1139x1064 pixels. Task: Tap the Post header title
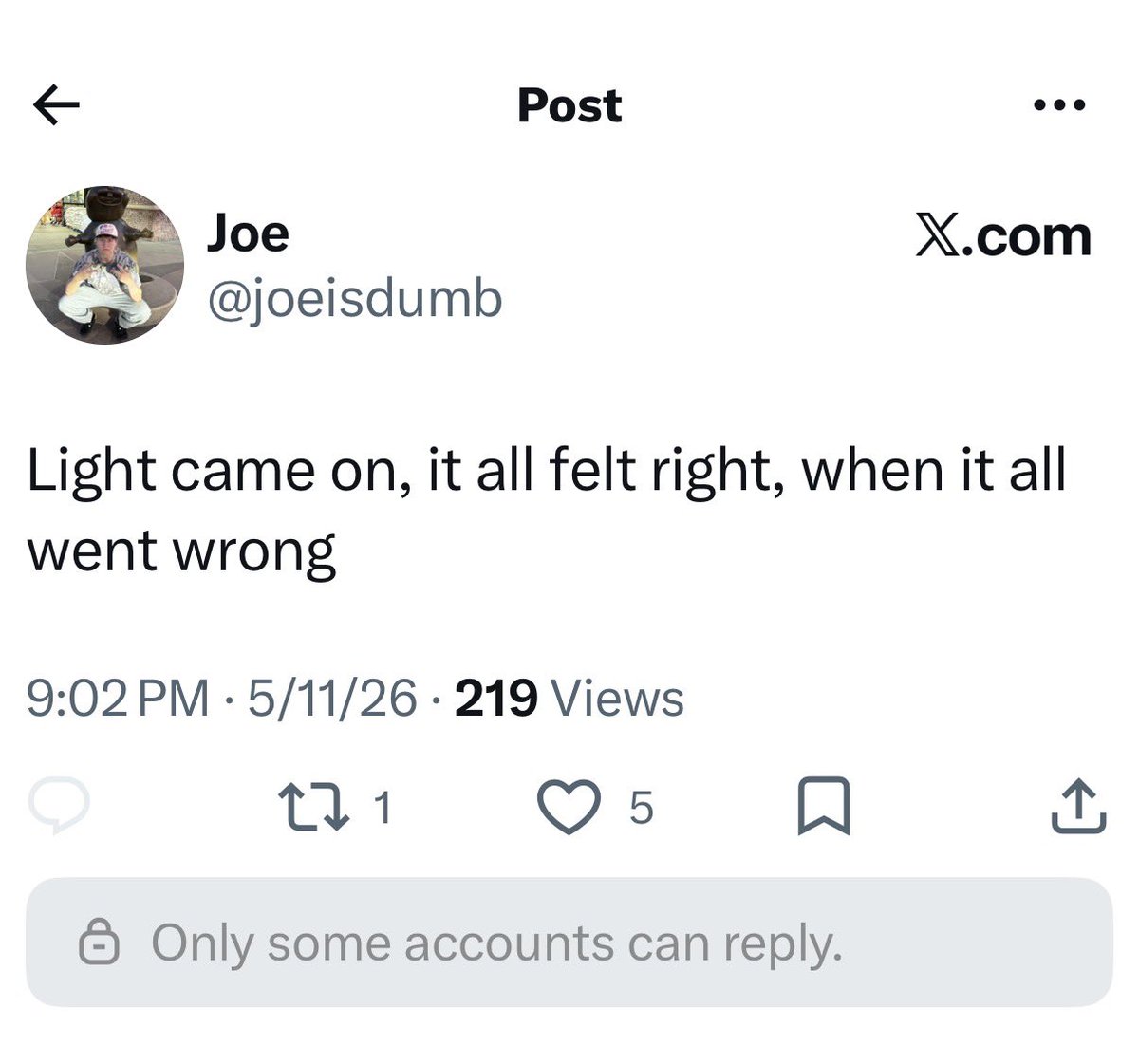(x=569, y=105)
